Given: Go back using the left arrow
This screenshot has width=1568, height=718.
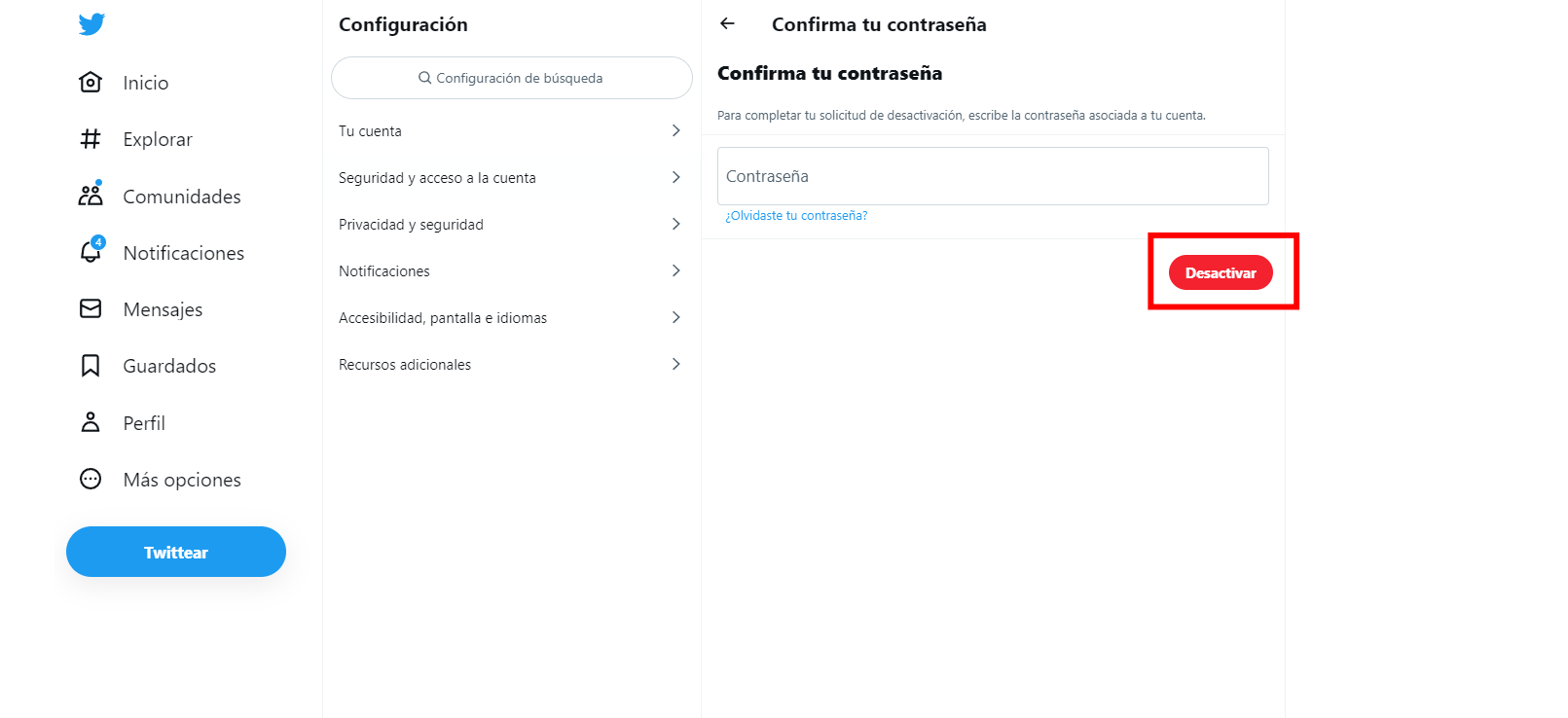Looking at the screenshot, I should (727, 24).
